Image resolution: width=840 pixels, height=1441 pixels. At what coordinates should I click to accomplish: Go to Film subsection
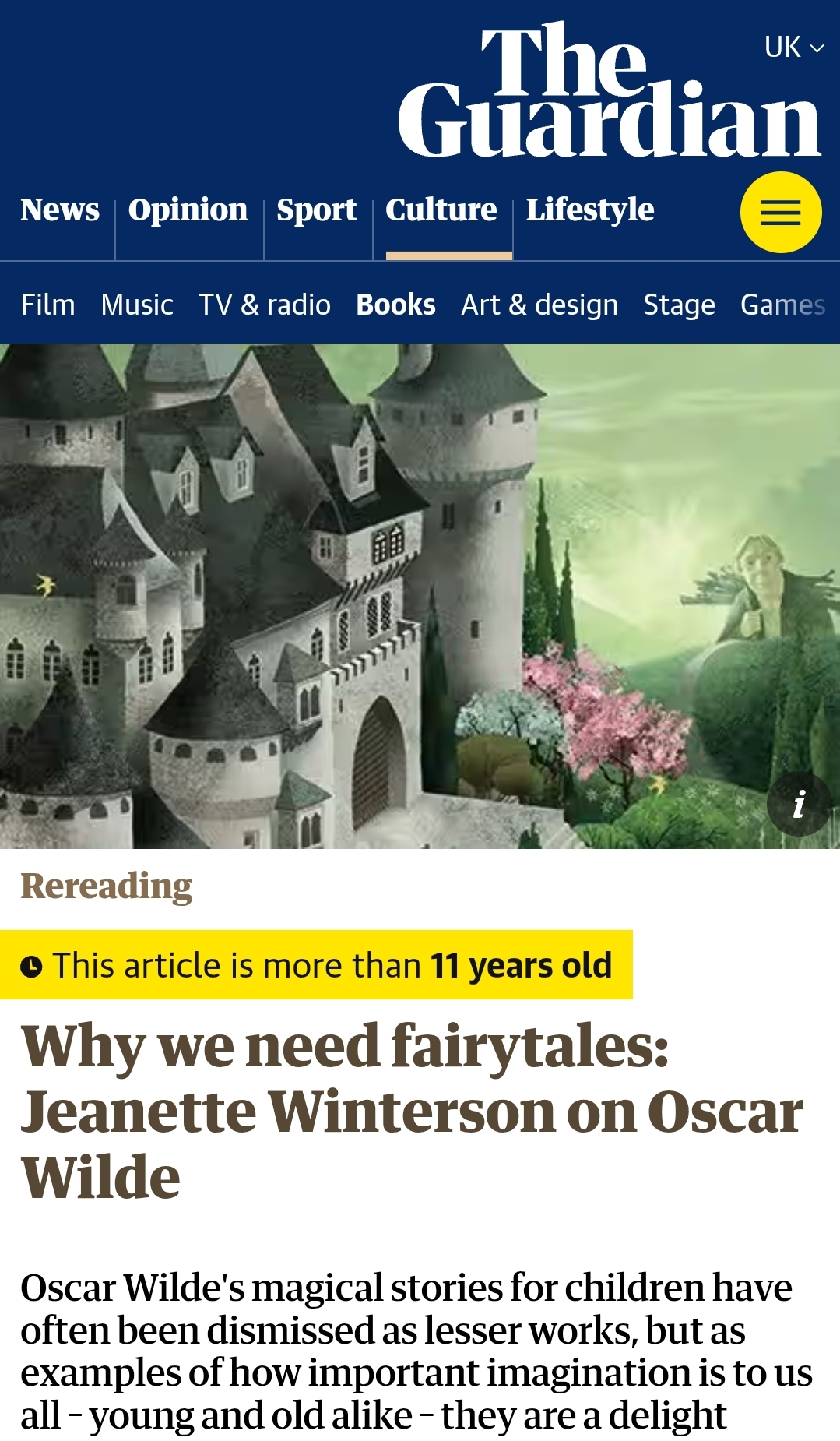click(x=48, y=305)
